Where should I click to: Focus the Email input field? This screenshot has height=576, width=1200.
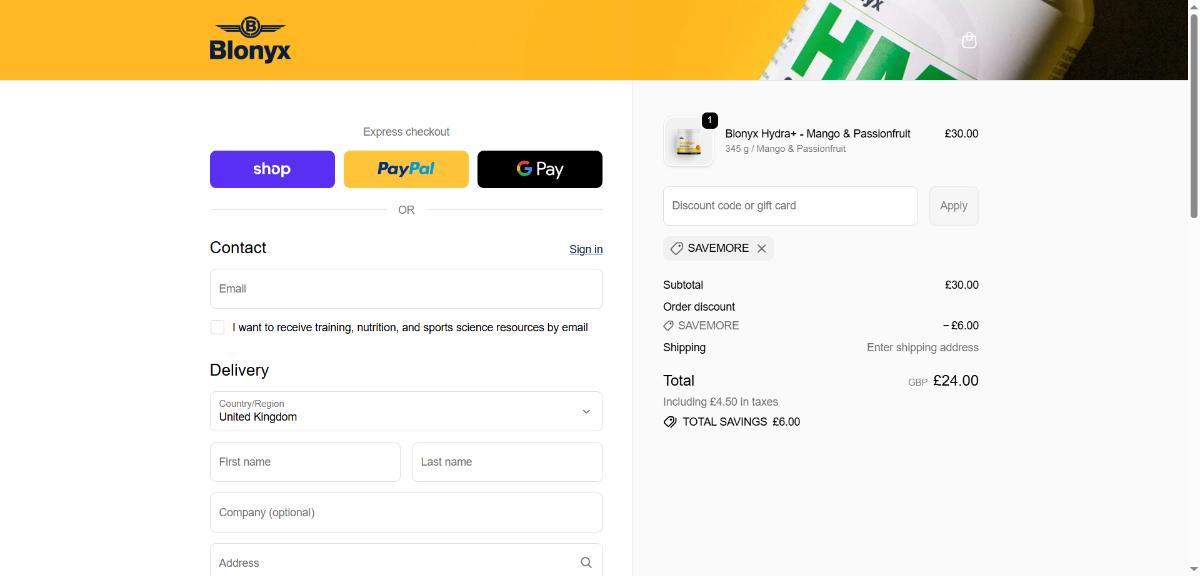(406, 289)
